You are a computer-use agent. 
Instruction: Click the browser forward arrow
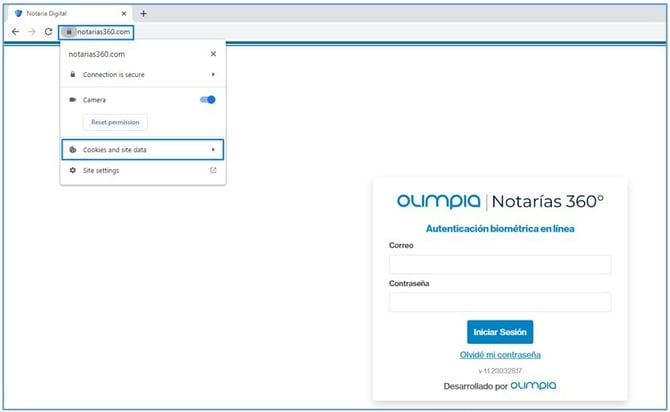click(31, 32)
